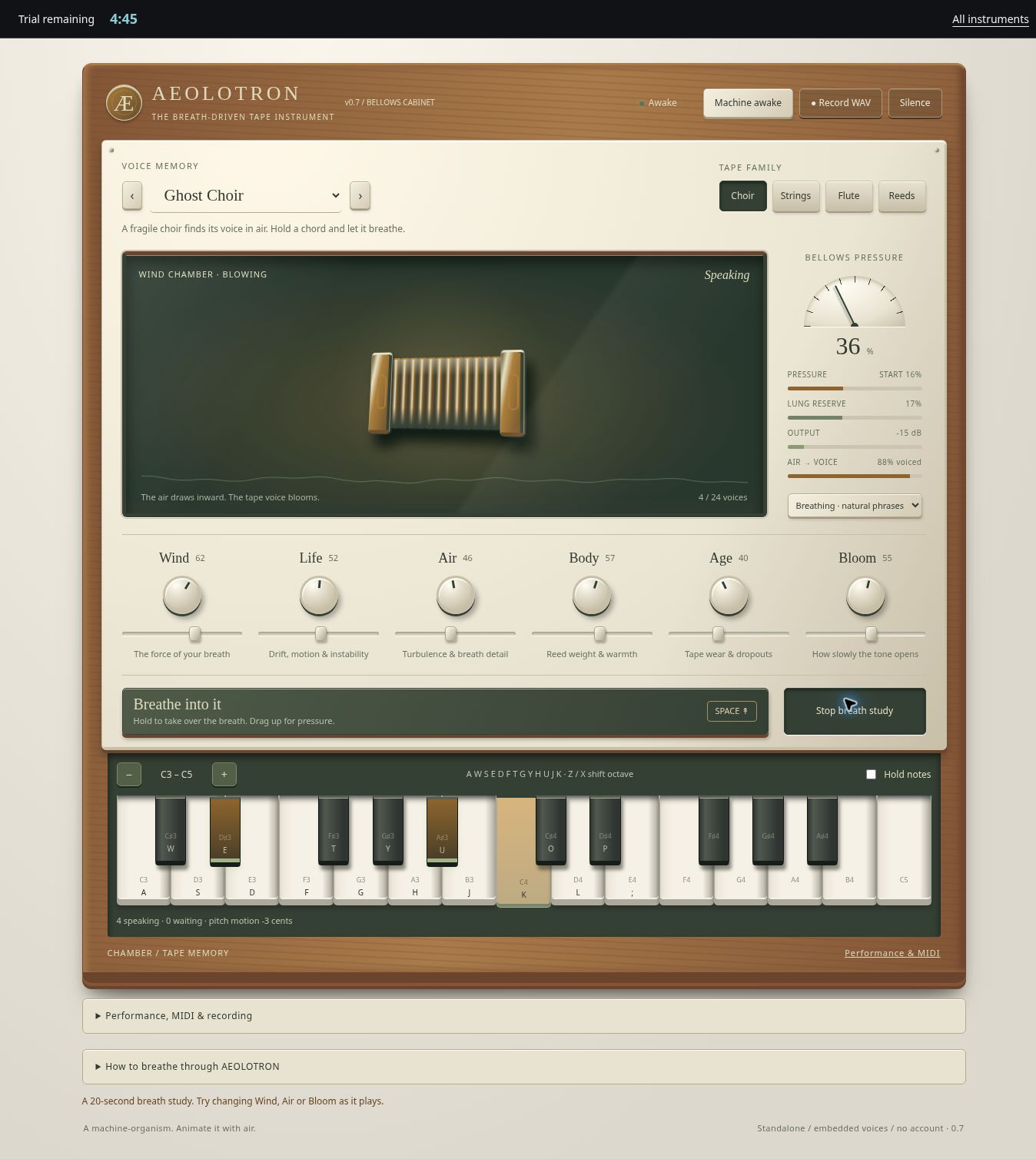Toggle the Machine awake button
Screen dimensions: 1036x1159
point(748,103)
